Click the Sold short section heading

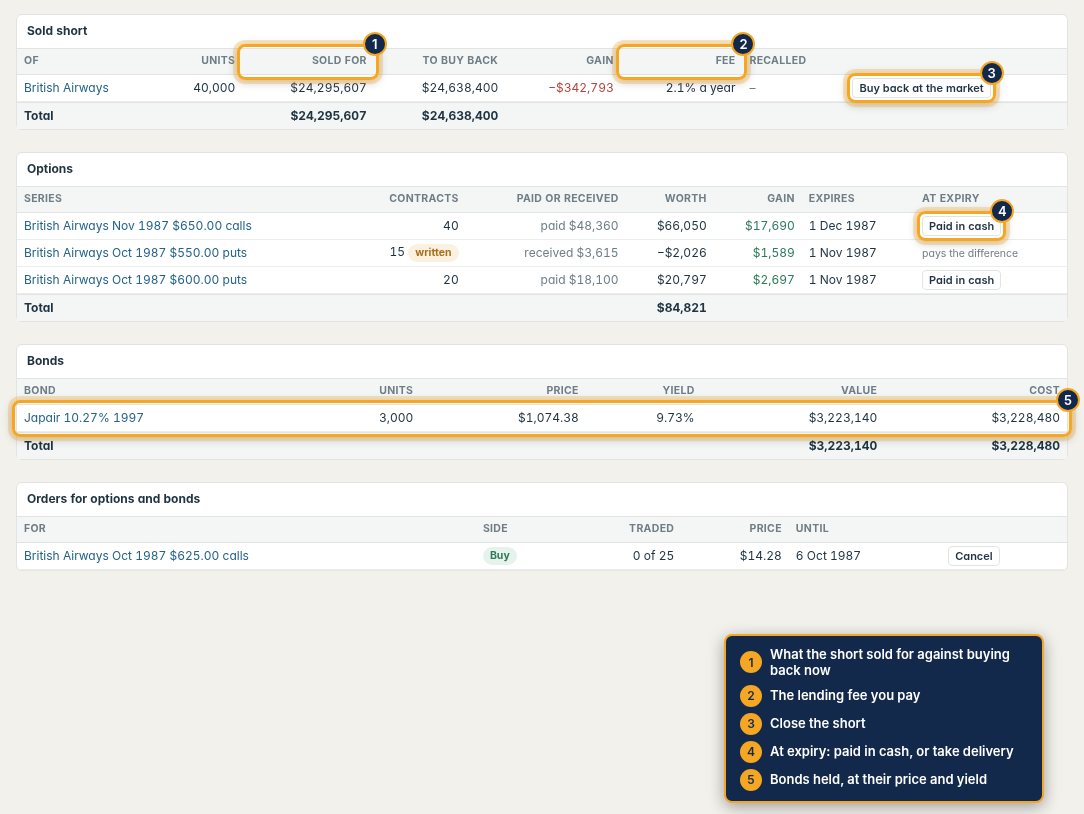click(57, 30)
